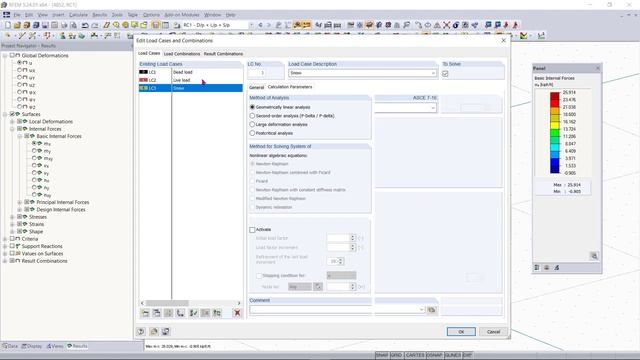The height and width of the screenshot is (360, 640).
Task: Click LC1 black color swatch
Action: point(143,72)
